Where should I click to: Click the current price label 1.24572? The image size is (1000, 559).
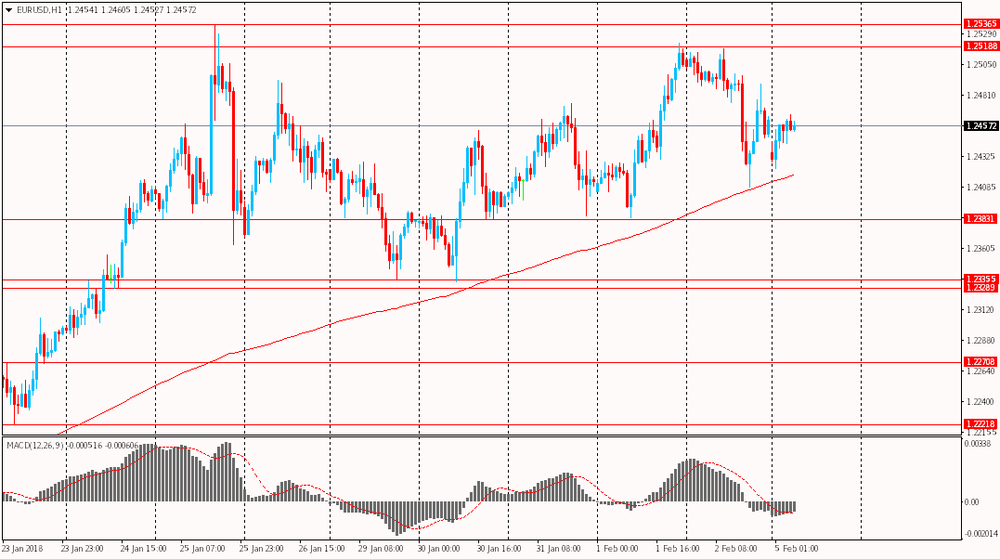(x=981, y=126)
